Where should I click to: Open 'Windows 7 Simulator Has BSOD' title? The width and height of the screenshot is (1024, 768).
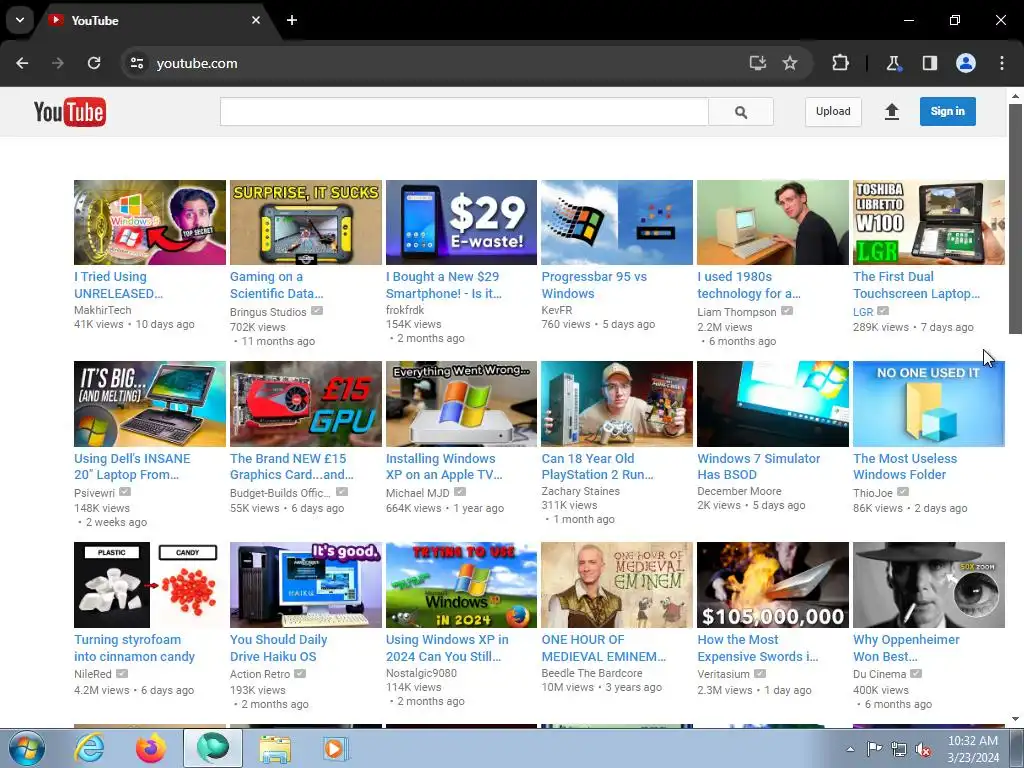[x=758, y=466]
